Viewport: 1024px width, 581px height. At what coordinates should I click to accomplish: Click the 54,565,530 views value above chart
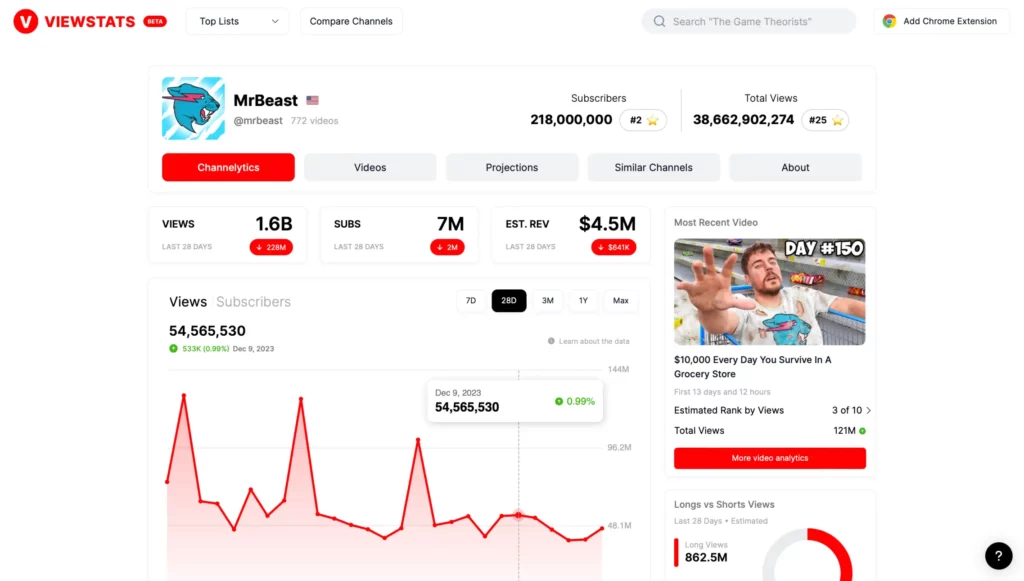pos(207,331)
